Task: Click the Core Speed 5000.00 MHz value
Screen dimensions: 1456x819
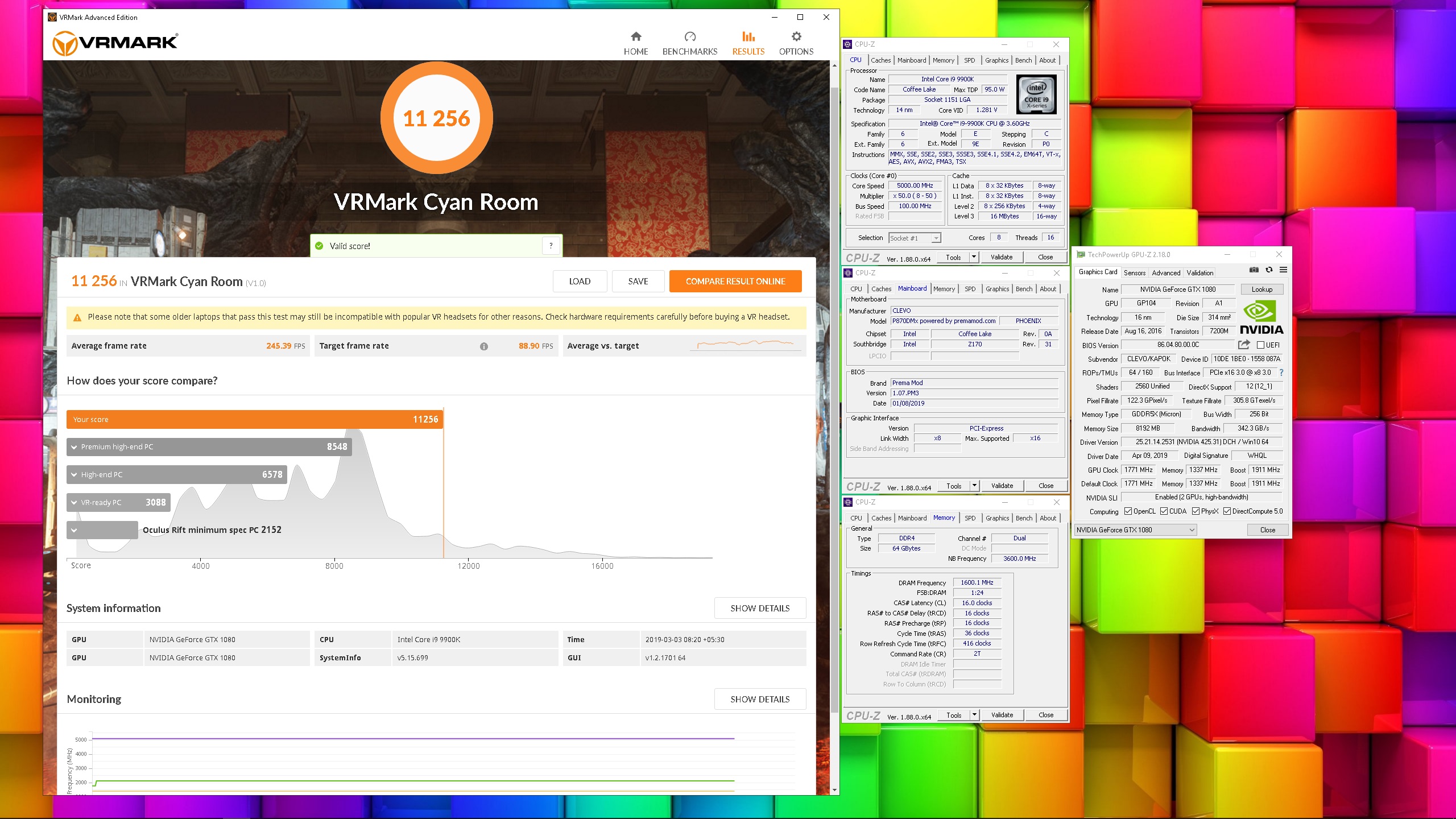Action: [915, 186]
